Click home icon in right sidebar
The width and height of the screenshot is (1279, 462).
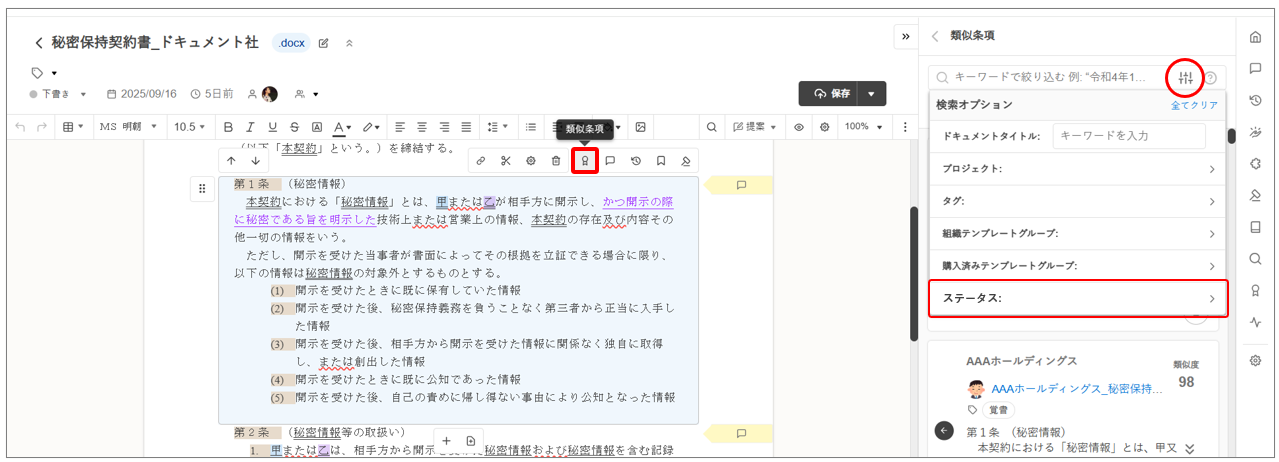pos(1255,37)
